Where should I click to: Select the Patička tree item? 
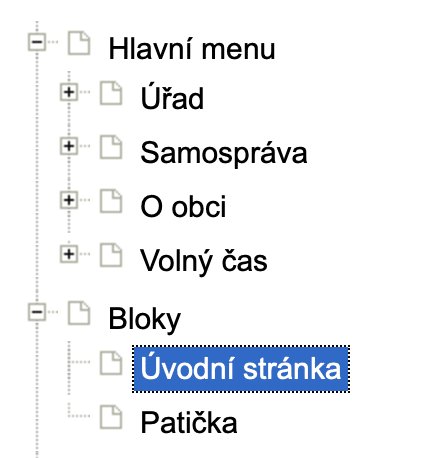(189, 423)
